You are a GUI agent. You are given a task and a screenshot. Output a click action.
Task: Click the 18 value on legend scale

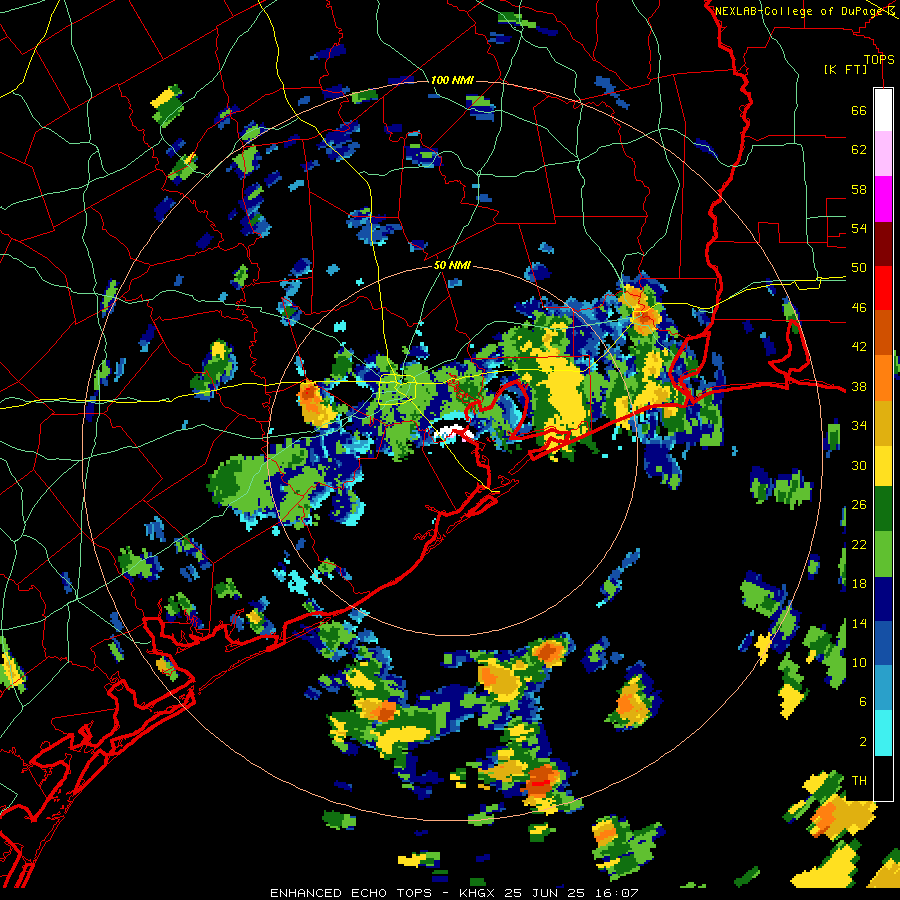[x=859, y=584]
